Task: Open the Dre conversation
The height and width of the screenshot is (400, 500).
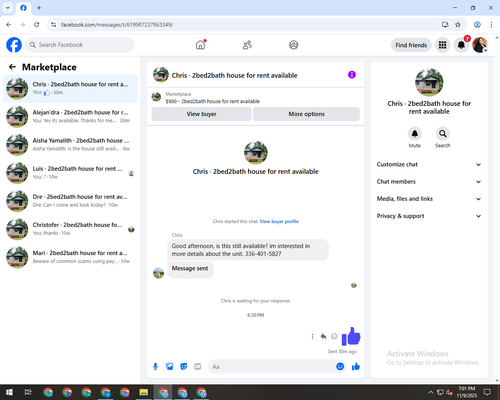Action: [x=70, y=201]
